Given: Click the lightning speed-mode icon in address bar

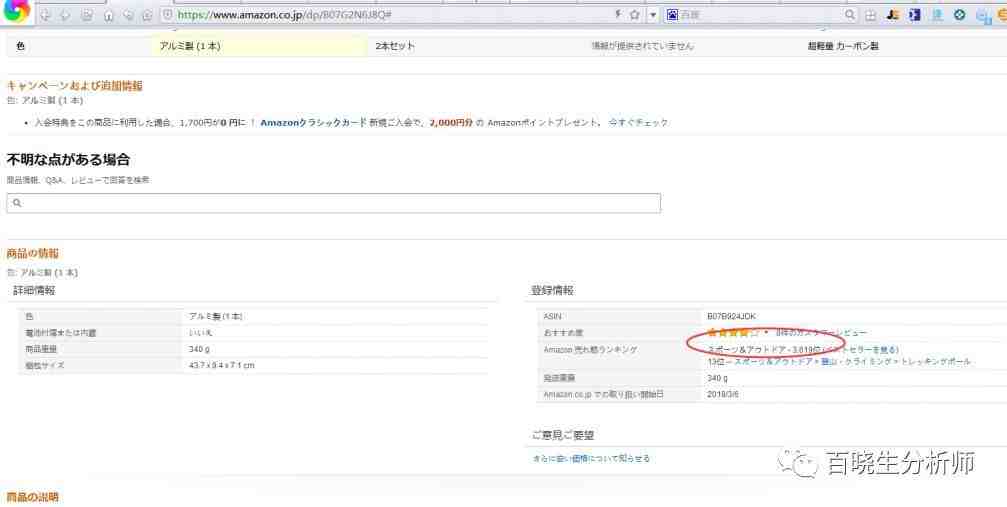Looking at the screenshot, I should point(618,15).
